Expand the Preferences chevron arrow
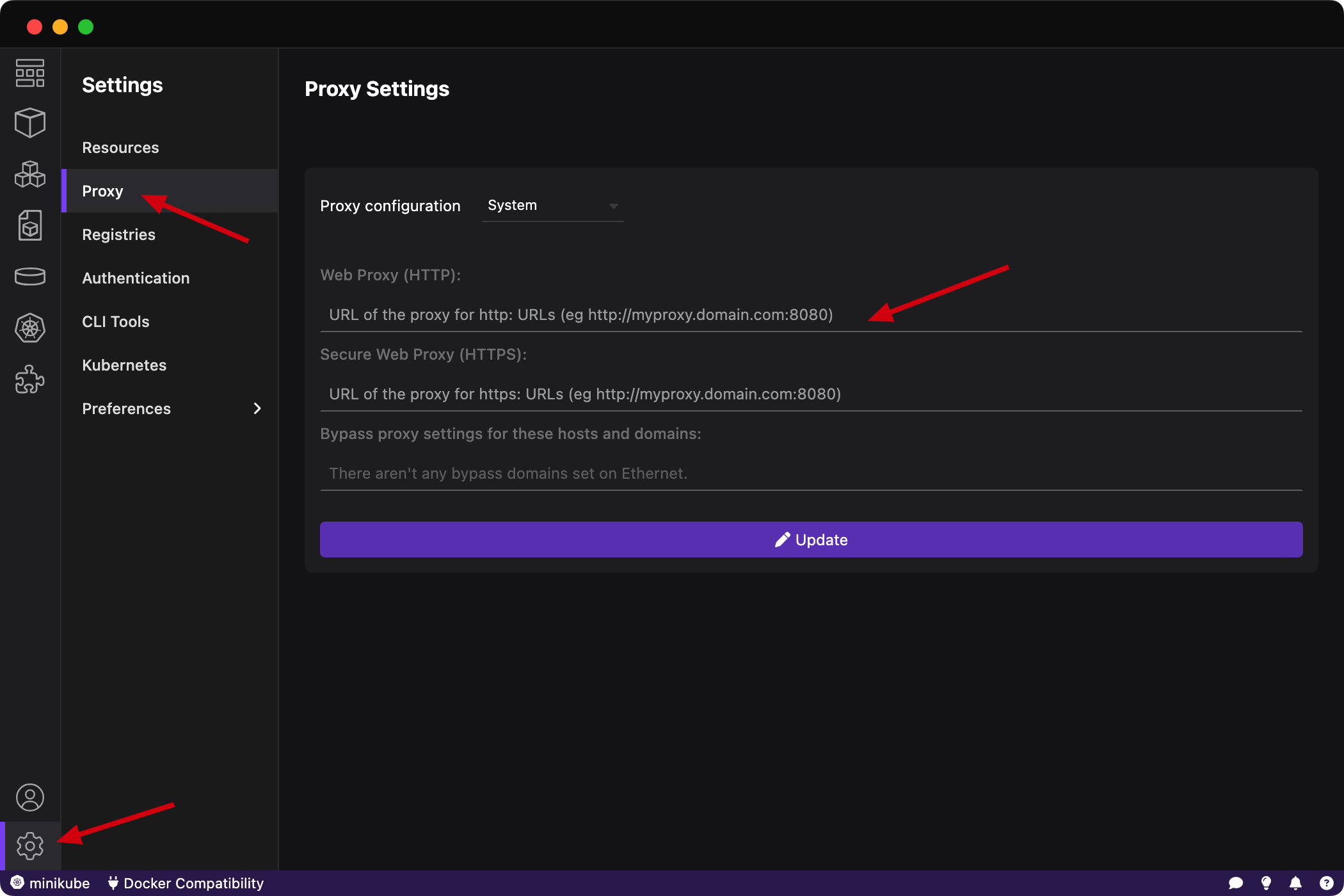 point(257,408)
